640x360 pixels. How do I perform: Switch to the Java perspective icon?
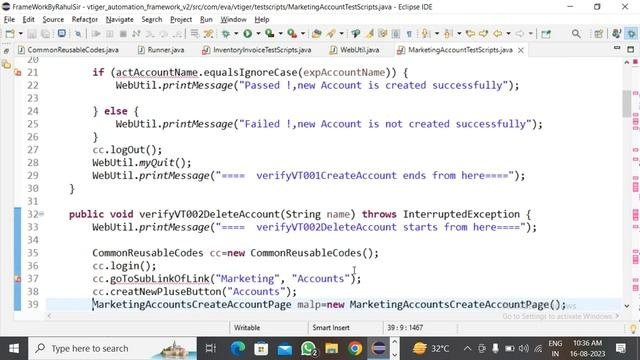click(x=616, y=34)
